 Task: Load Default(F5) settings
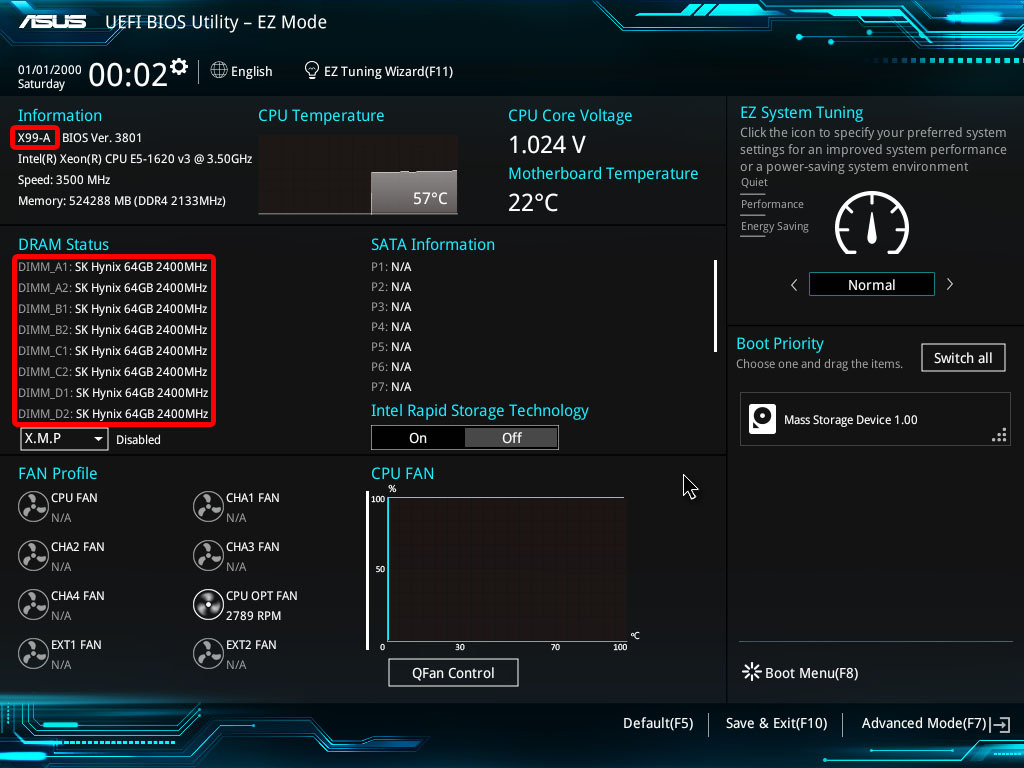(x=658, y=723)
